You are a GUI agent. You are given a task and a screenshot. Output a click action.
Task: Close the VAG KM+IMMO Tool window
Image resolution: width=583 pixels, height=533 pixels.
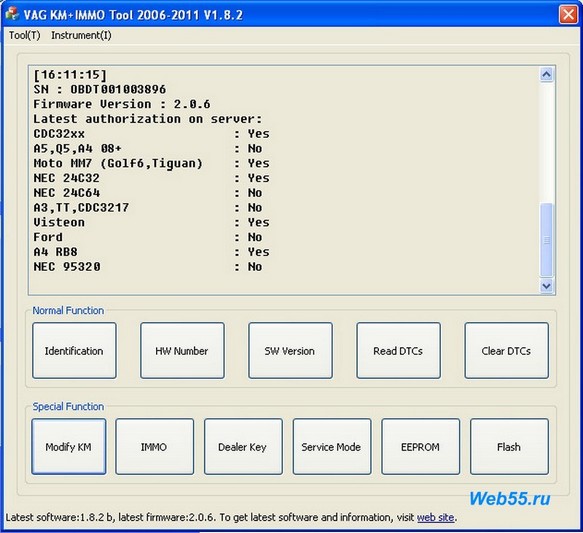568,14
